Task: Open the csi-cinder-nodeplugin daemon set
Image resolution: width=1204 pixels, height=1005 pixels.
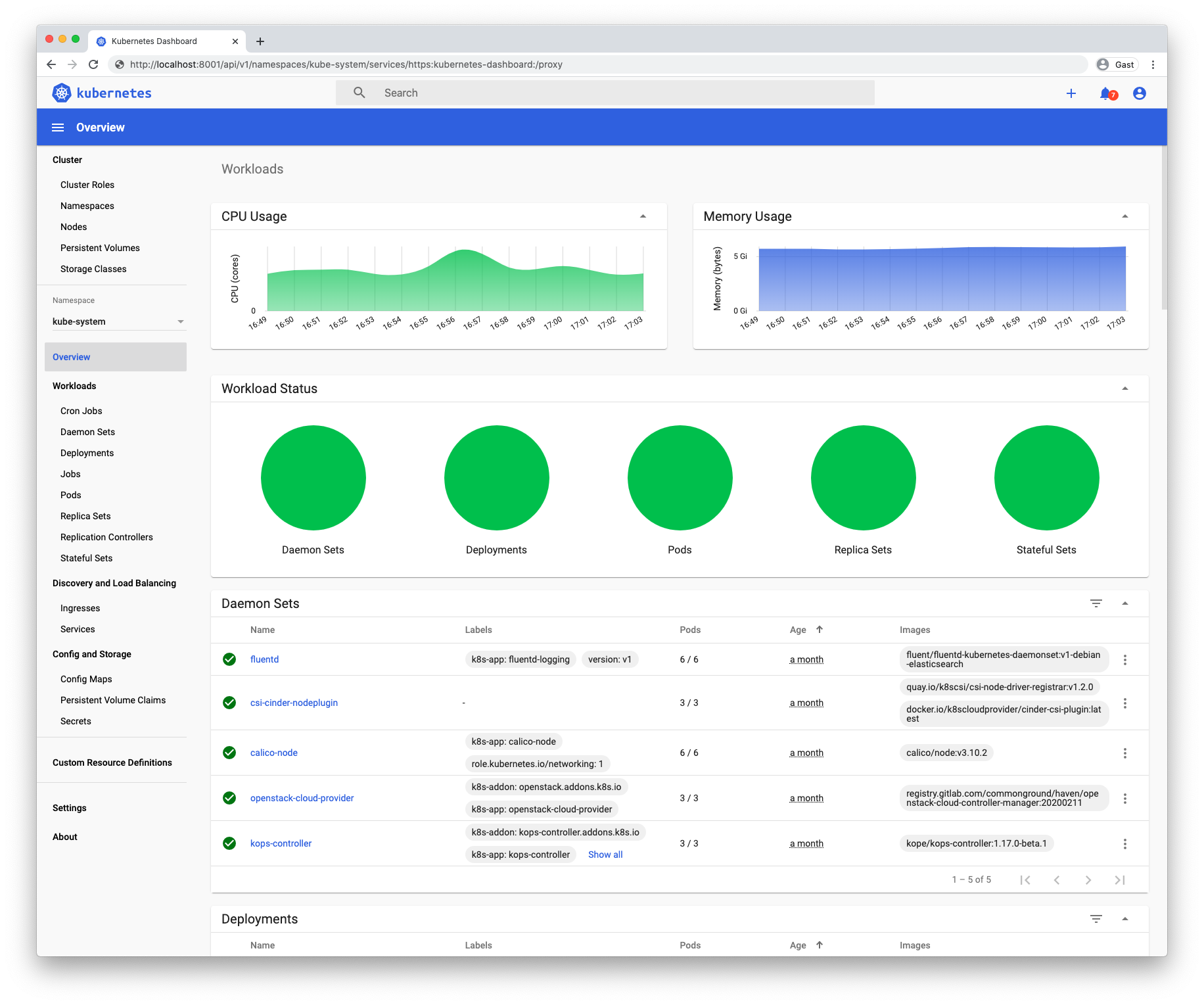Action: [294, 702]
